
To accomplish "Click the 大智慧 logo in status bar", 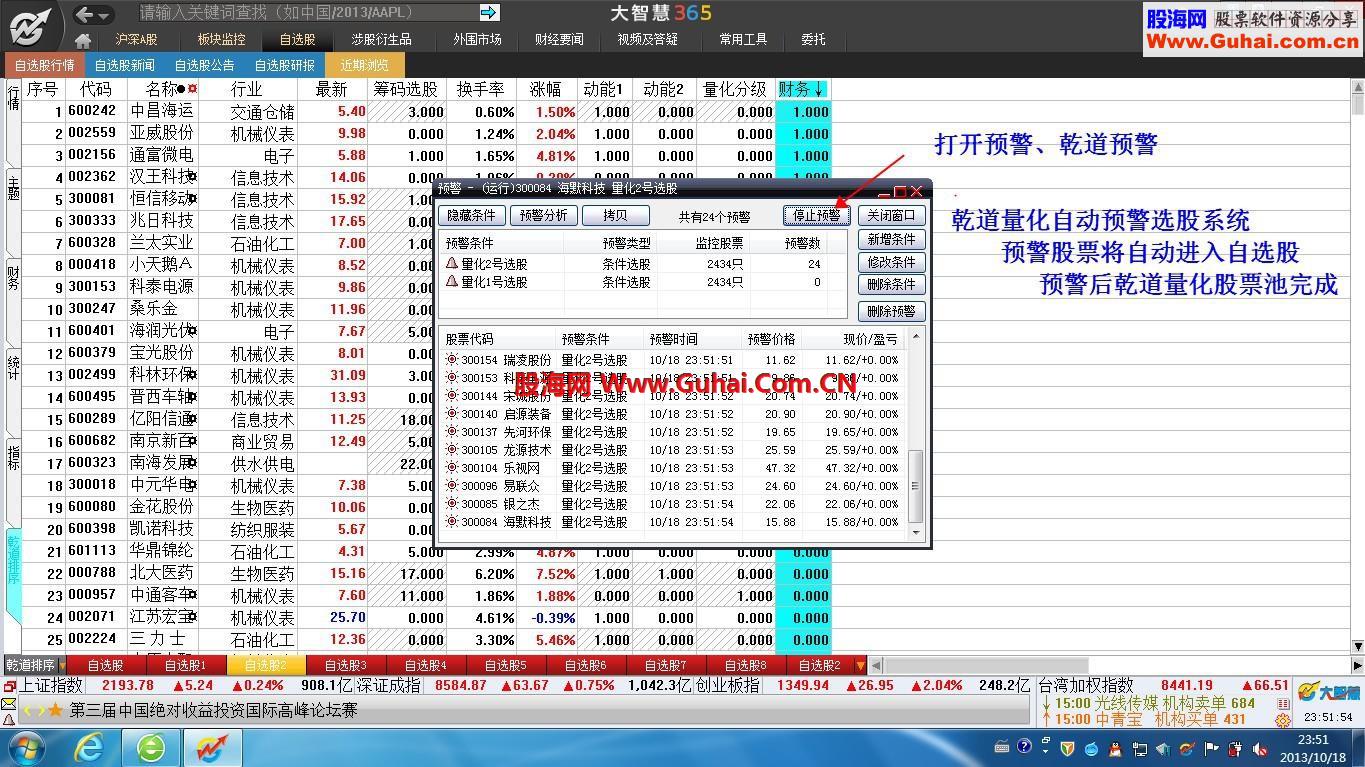I will coord(1328,691).
